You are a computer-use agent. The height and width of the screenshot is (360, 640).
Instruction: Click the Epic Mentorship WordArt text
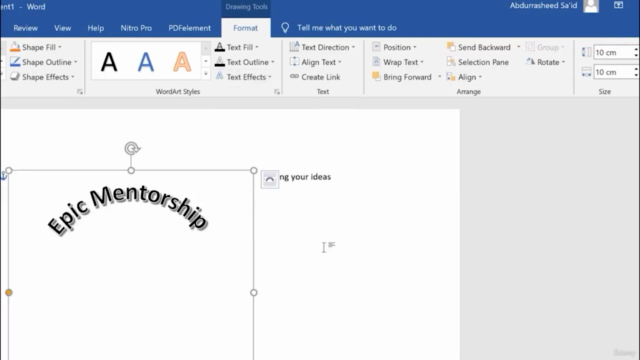(128, 210)
